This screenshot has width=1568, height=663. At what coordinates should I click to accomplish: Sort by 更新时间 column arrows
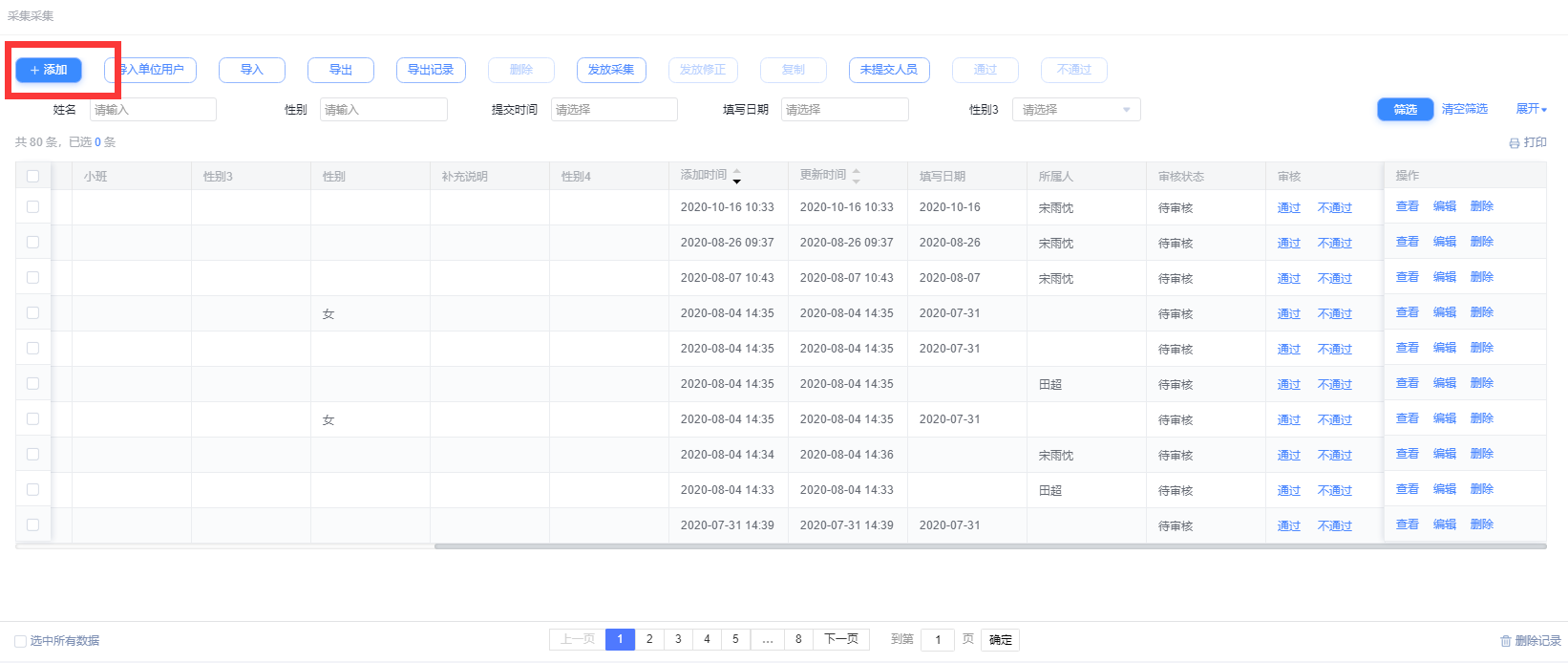(856, 176)
